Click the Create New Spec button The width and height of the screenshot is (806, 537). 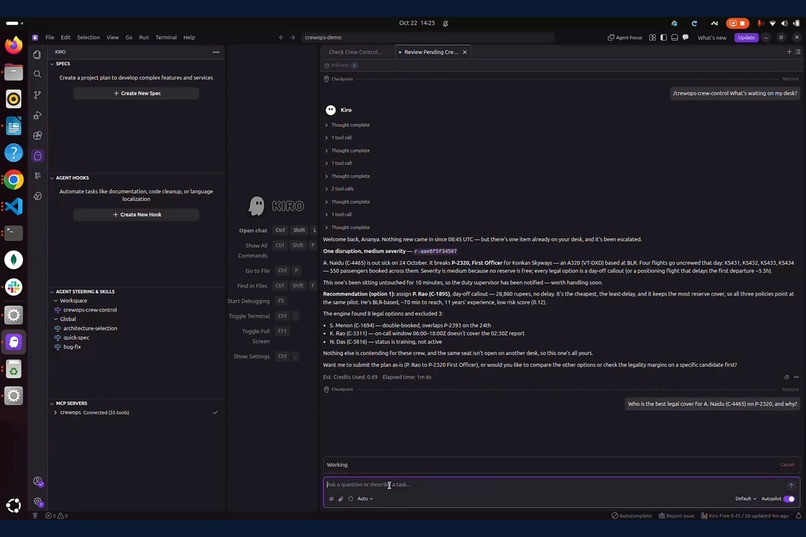[136, 94]
